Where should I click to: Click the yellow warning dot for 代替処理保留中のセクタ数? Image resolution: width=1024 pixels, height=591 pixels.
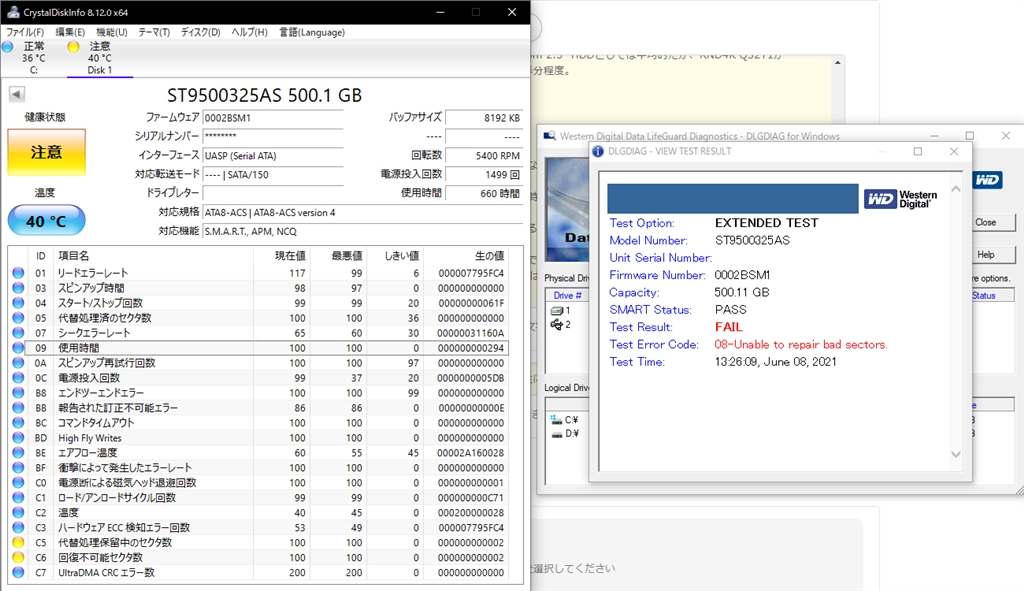click(18, 543)
